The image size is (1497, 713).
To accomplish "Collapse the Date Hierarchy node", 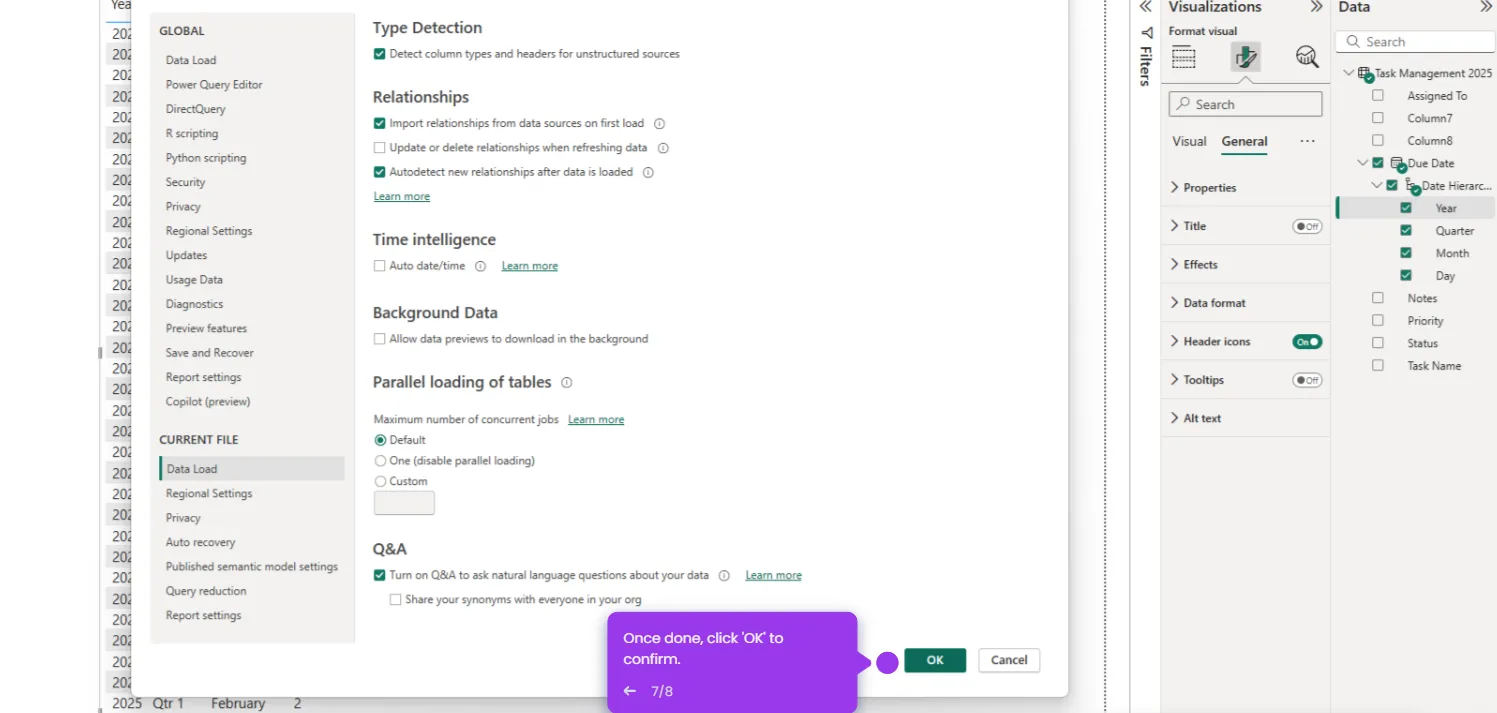I will pos(1377,185).
